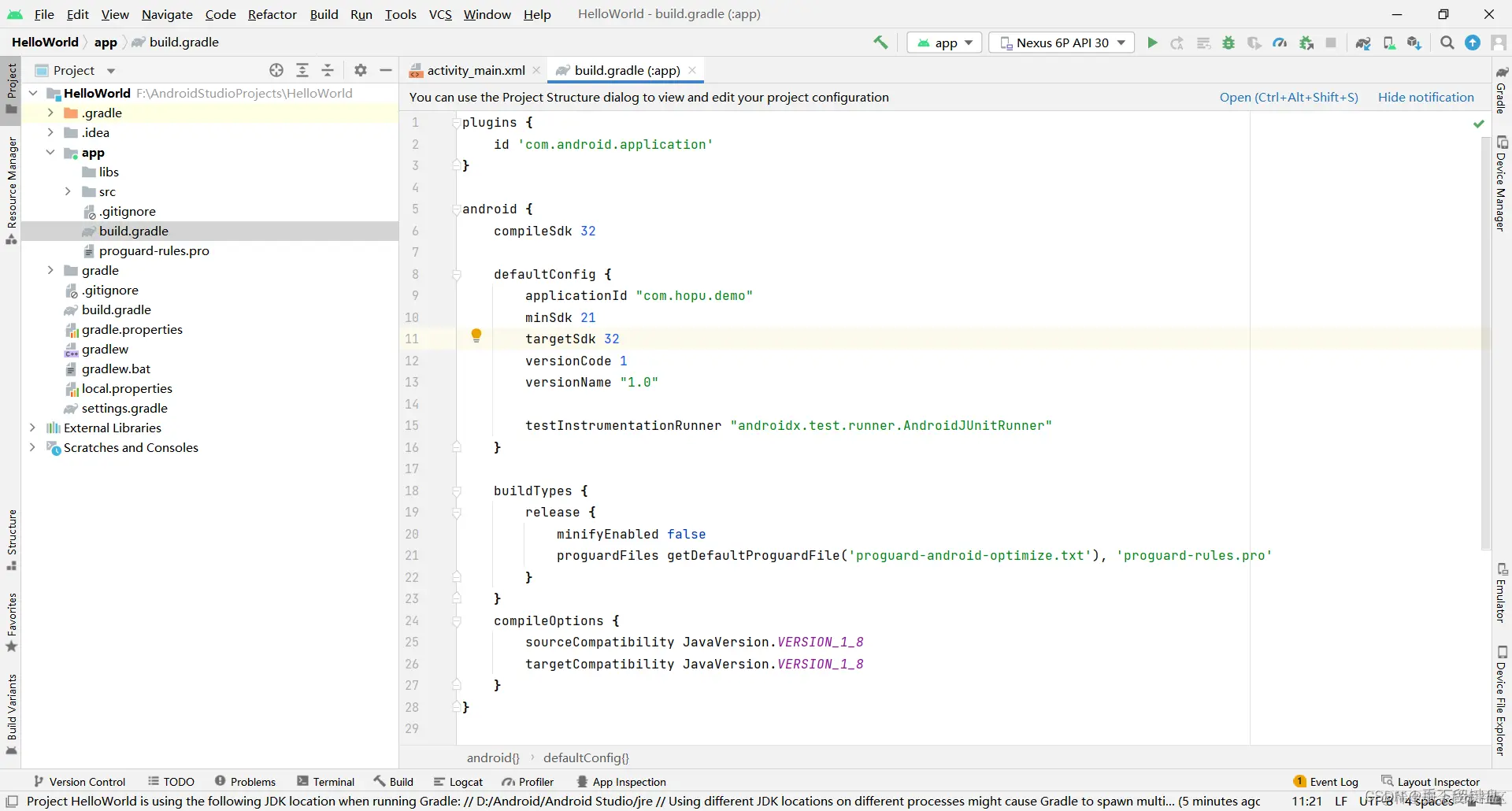Open the Profiler tool window
Screen dimensions: 1512x811
528,781
